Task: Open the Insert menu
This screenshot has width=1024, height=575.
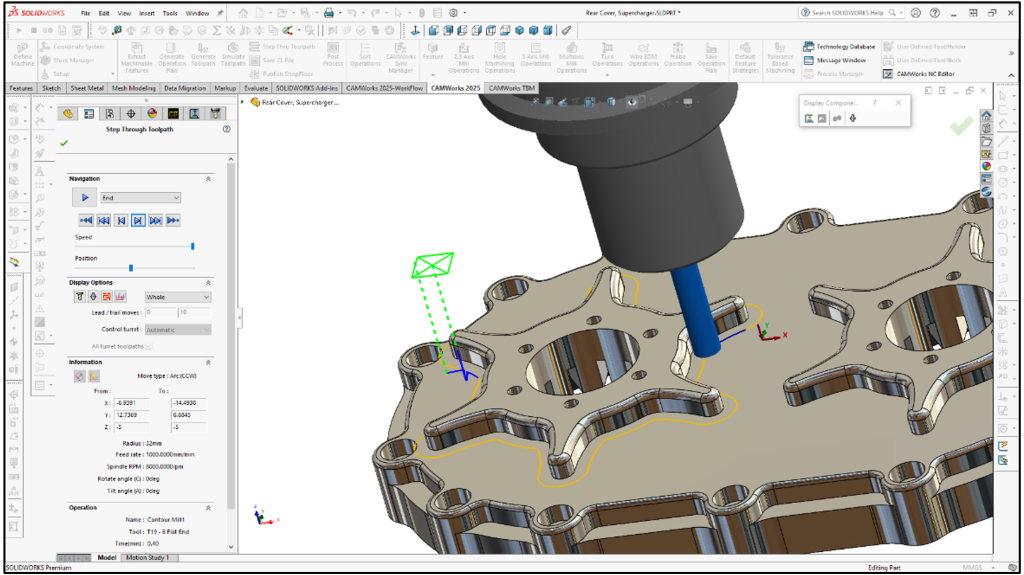Action: [x=147, y=13]
